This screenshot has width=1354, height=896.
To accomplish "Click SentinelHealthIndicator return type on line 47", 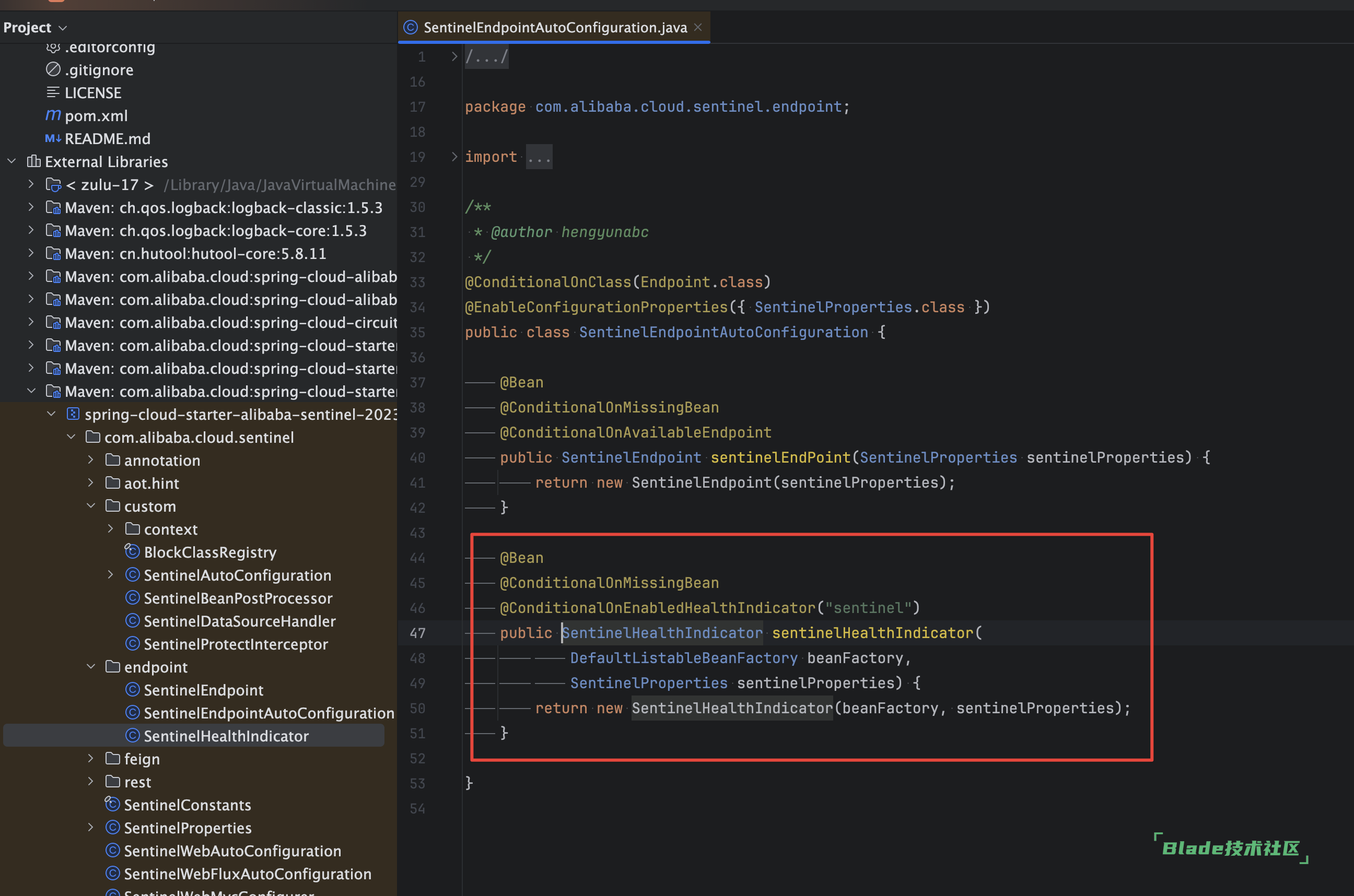I will pyautogui.click(x=662, y=632).
